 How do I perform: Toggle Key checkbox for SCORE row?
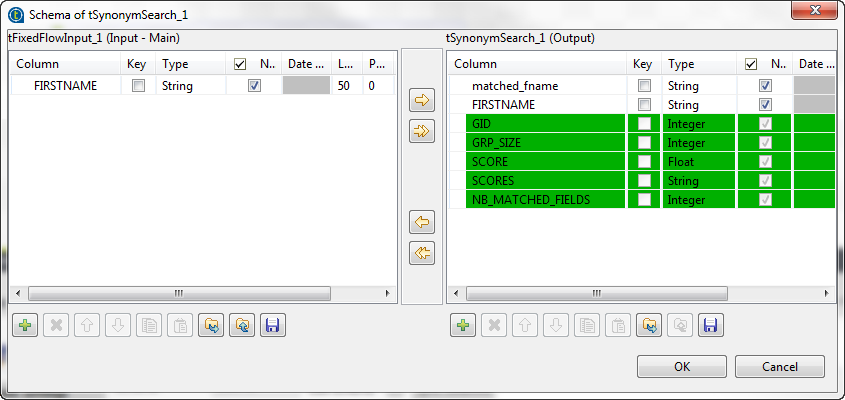(x=644, y=162)
